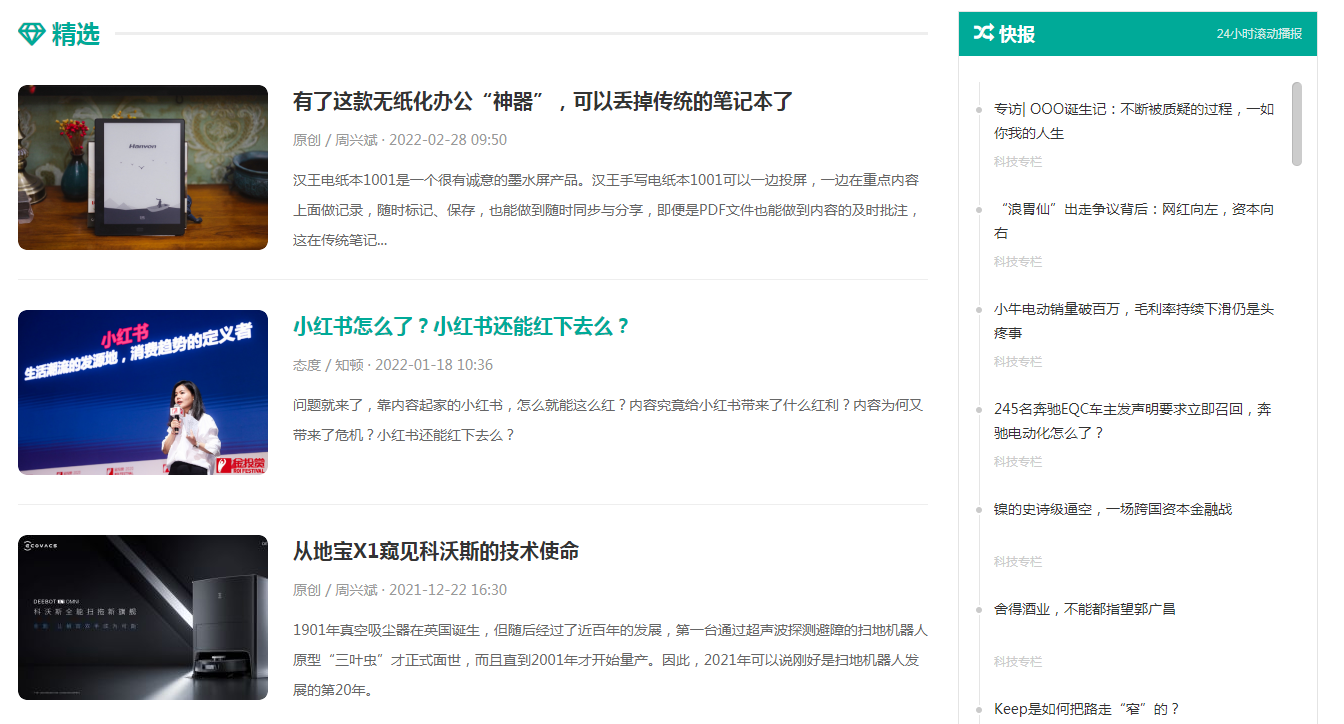This screenshot has width=1344, height=724.
Task: Click 科技专栏 tag under 浪胃仙 item
Action: [1018, 262]
